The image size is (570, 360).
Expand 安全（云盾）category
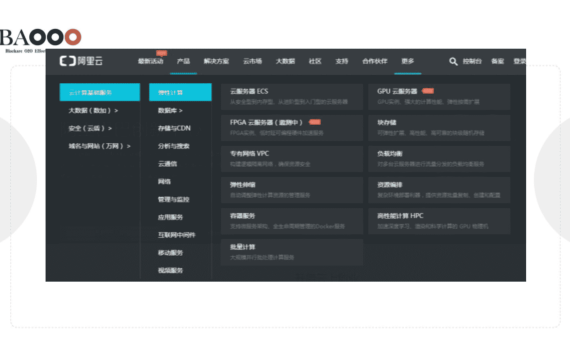point(90,128)
